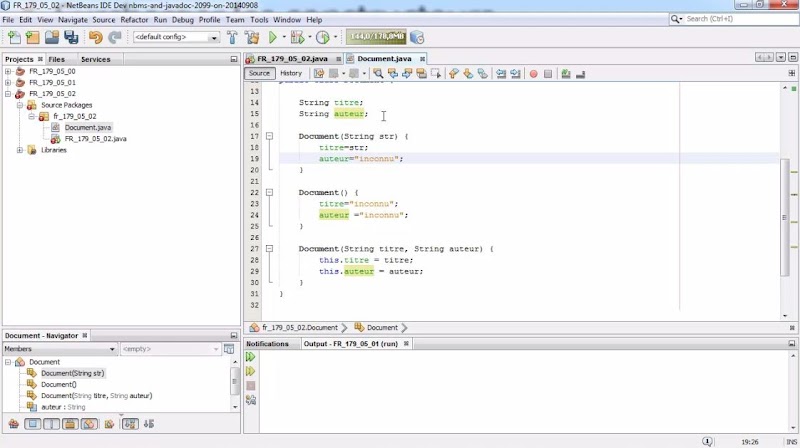Click the Open Project toolbar icon
Image resolution: width=800 pixels, height=448 pixels.
52,37
